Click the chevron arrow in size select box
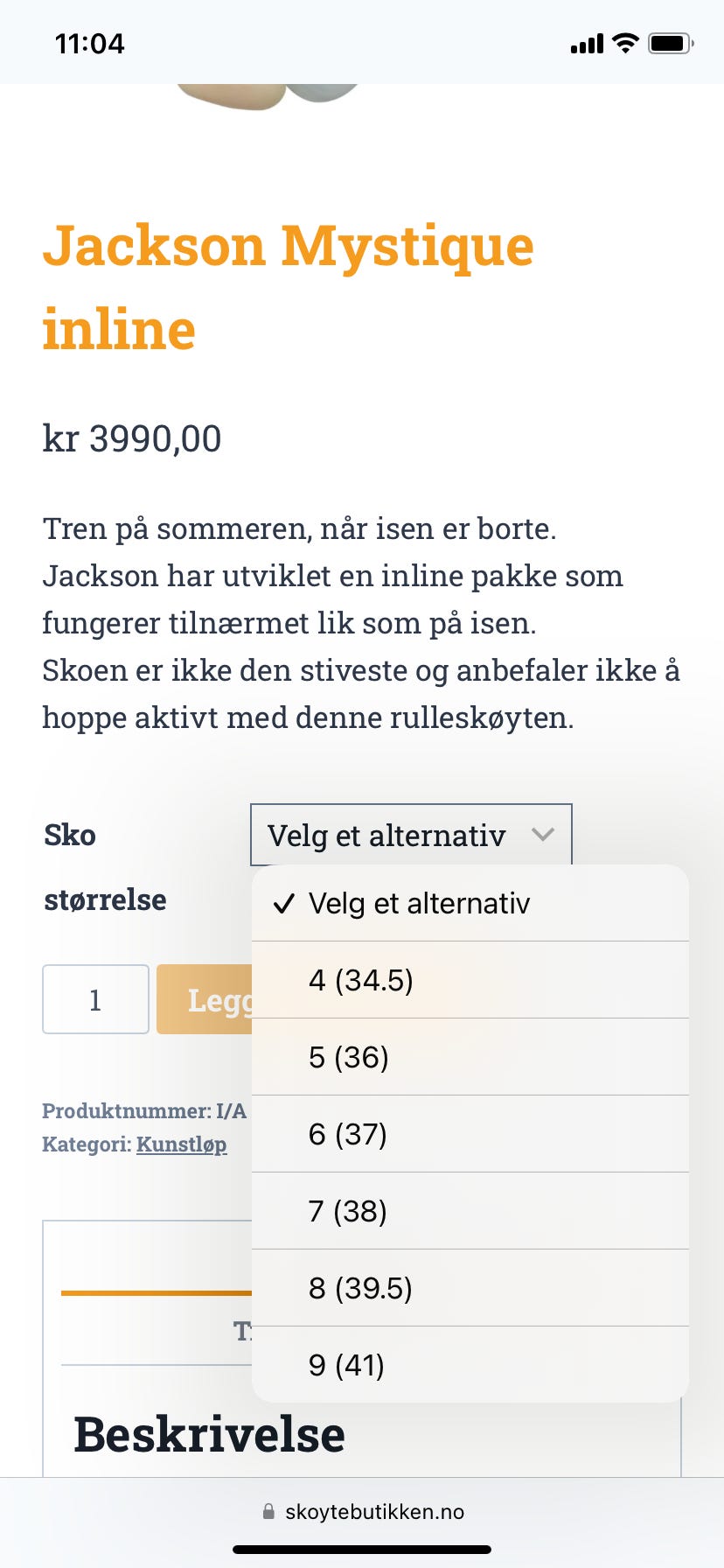Image resolution: width=724 pixels, height=1568 pixels. coord(543,835)
